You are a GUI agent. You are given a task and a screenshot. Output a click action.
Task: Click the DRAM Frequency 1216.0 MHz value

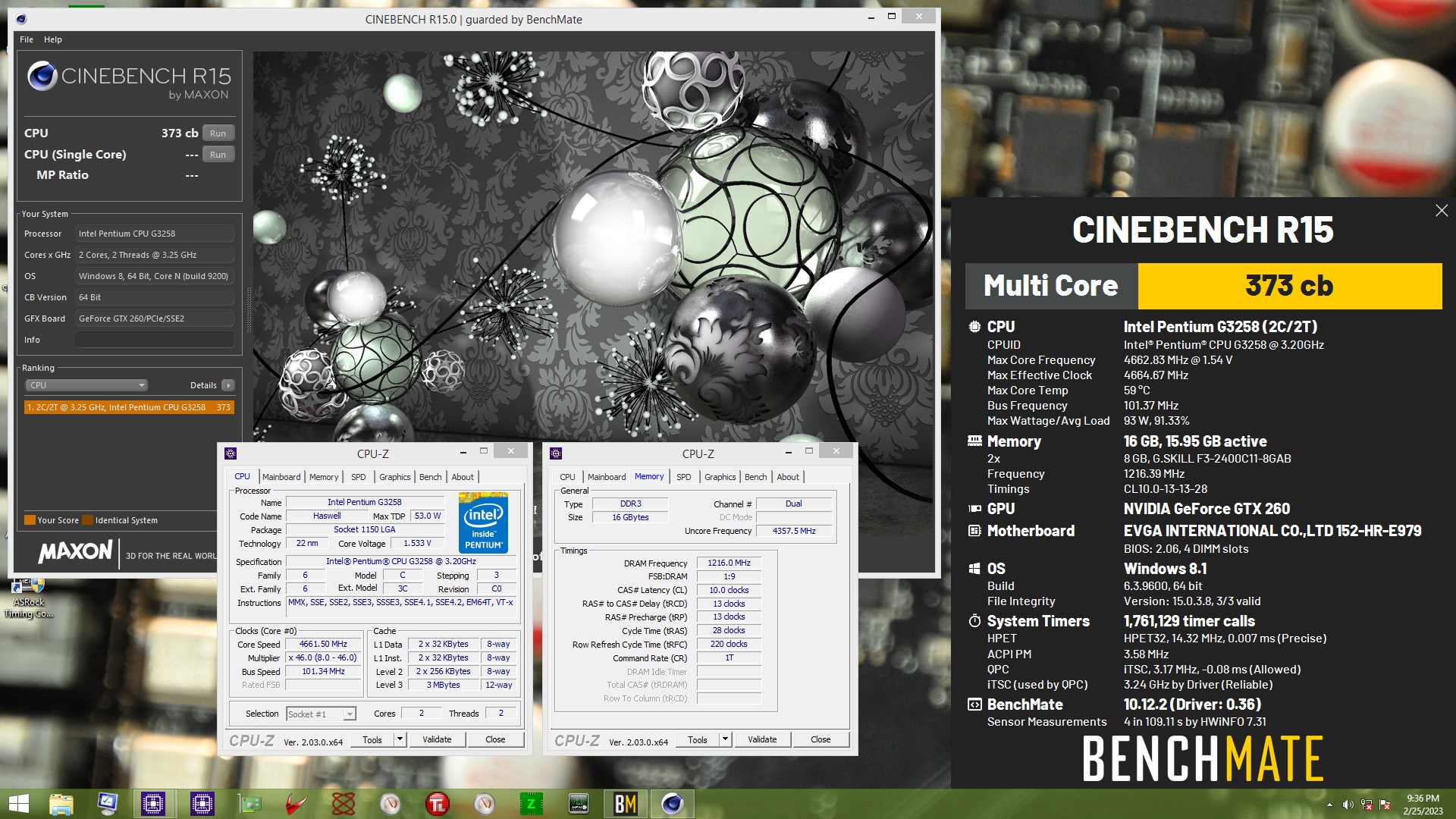(729, 563)
